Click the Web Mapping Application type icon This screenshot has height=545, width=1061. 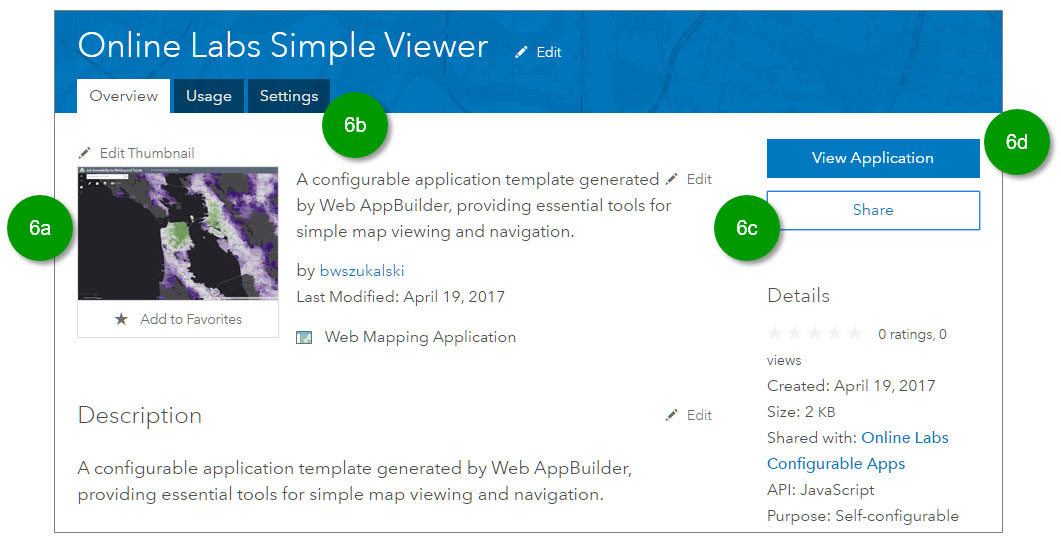pos(305,338)
